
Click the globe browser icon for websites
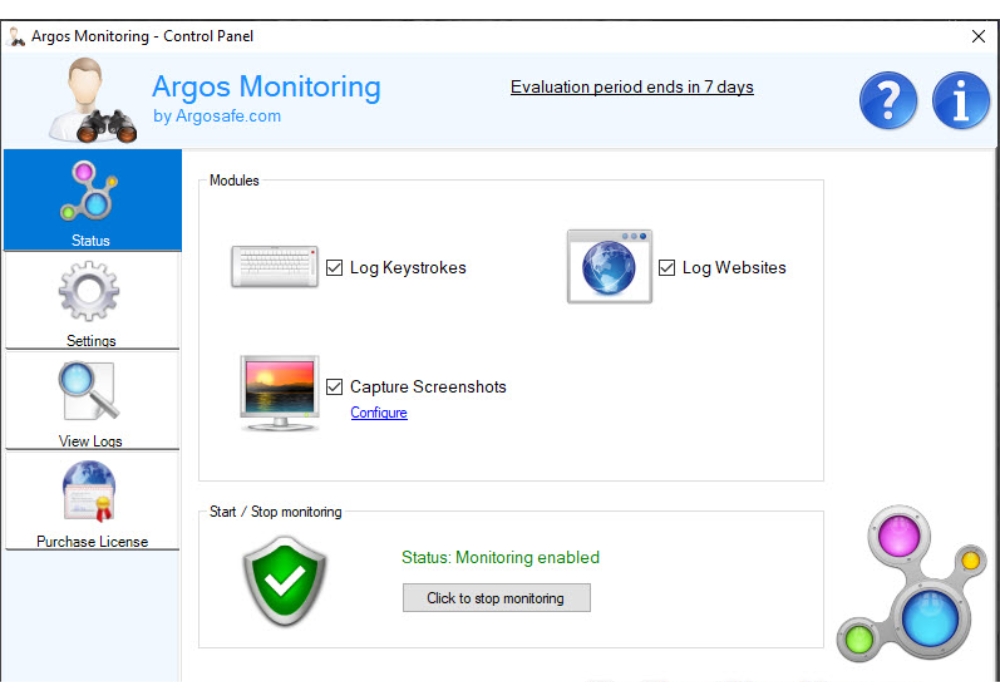[x=609, y=266]
